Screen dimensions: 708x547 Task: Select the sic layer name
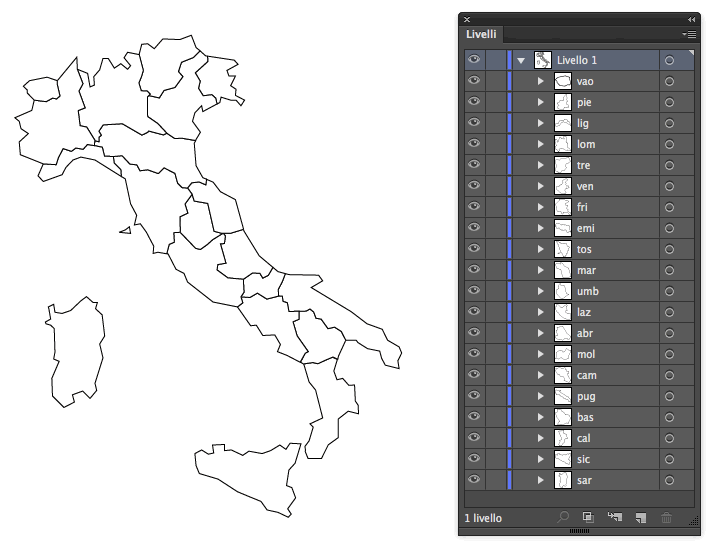pos(583,459)
